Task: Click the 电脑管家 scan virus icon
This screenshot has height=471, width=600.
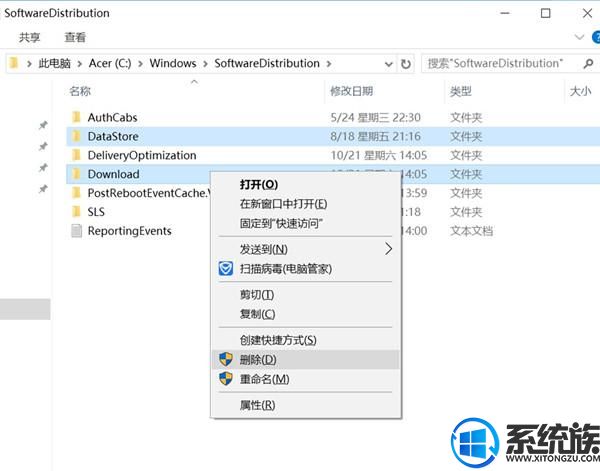Action: coord(226,269)
